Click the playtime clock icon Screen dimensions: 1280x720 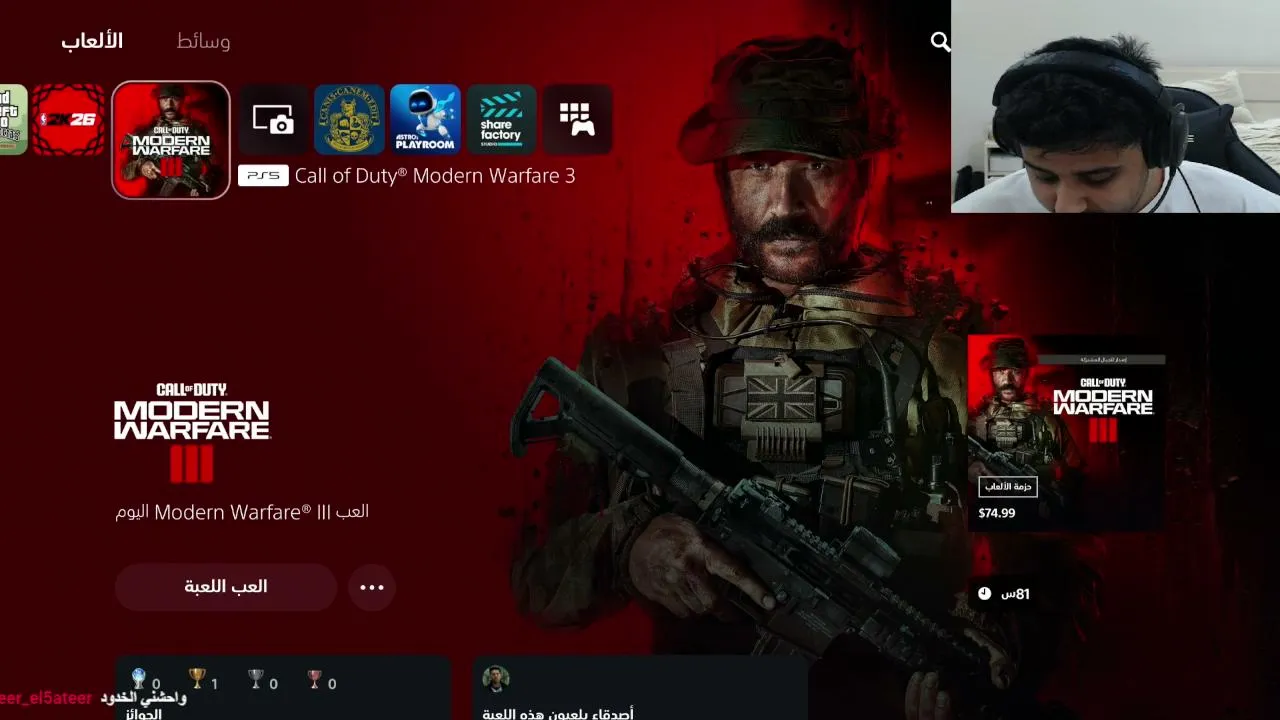(985, 594)
